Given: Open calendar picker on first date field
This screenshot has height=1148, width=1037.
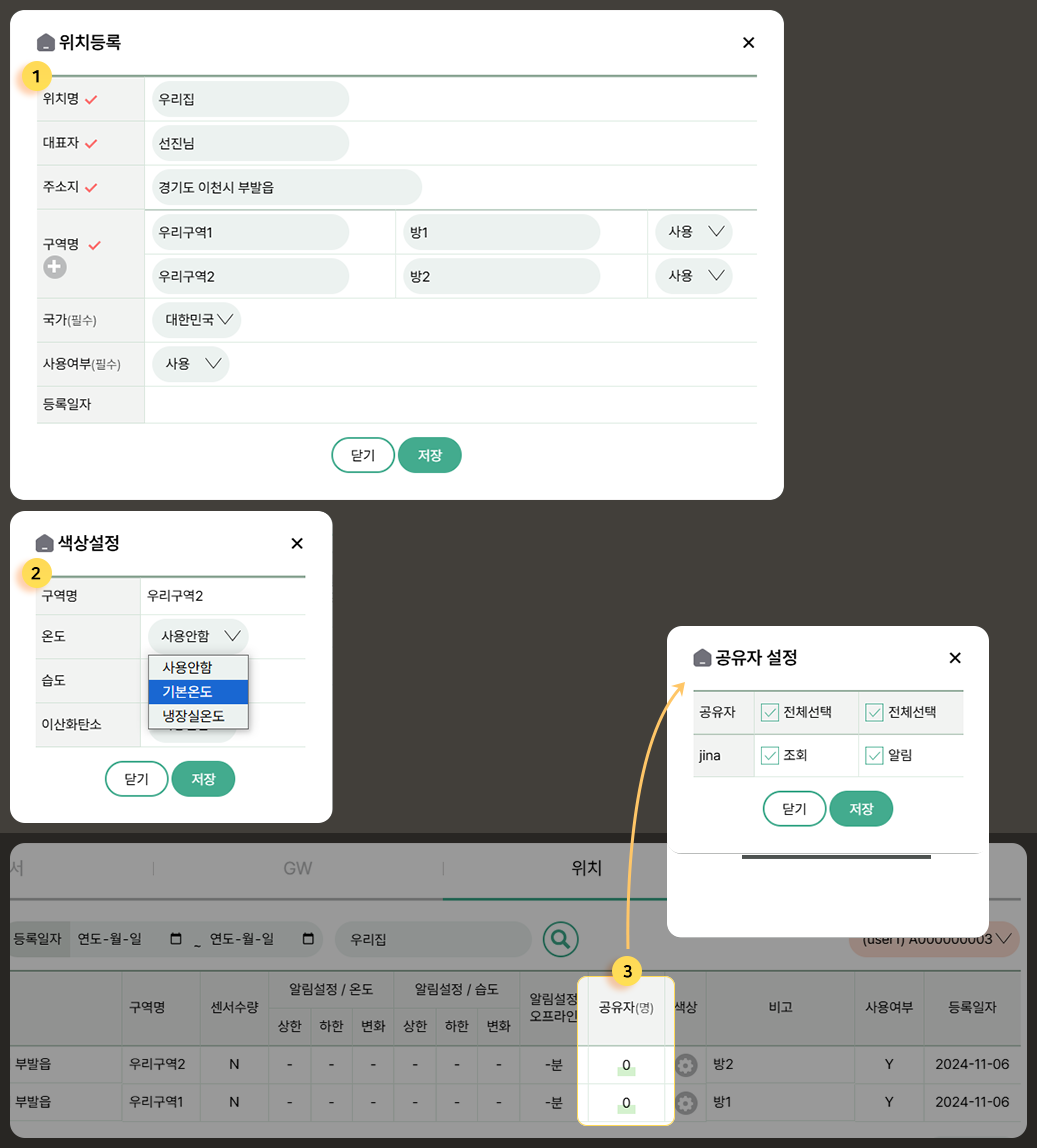Looking at the screenshot, I should click(x=177, y=939).
